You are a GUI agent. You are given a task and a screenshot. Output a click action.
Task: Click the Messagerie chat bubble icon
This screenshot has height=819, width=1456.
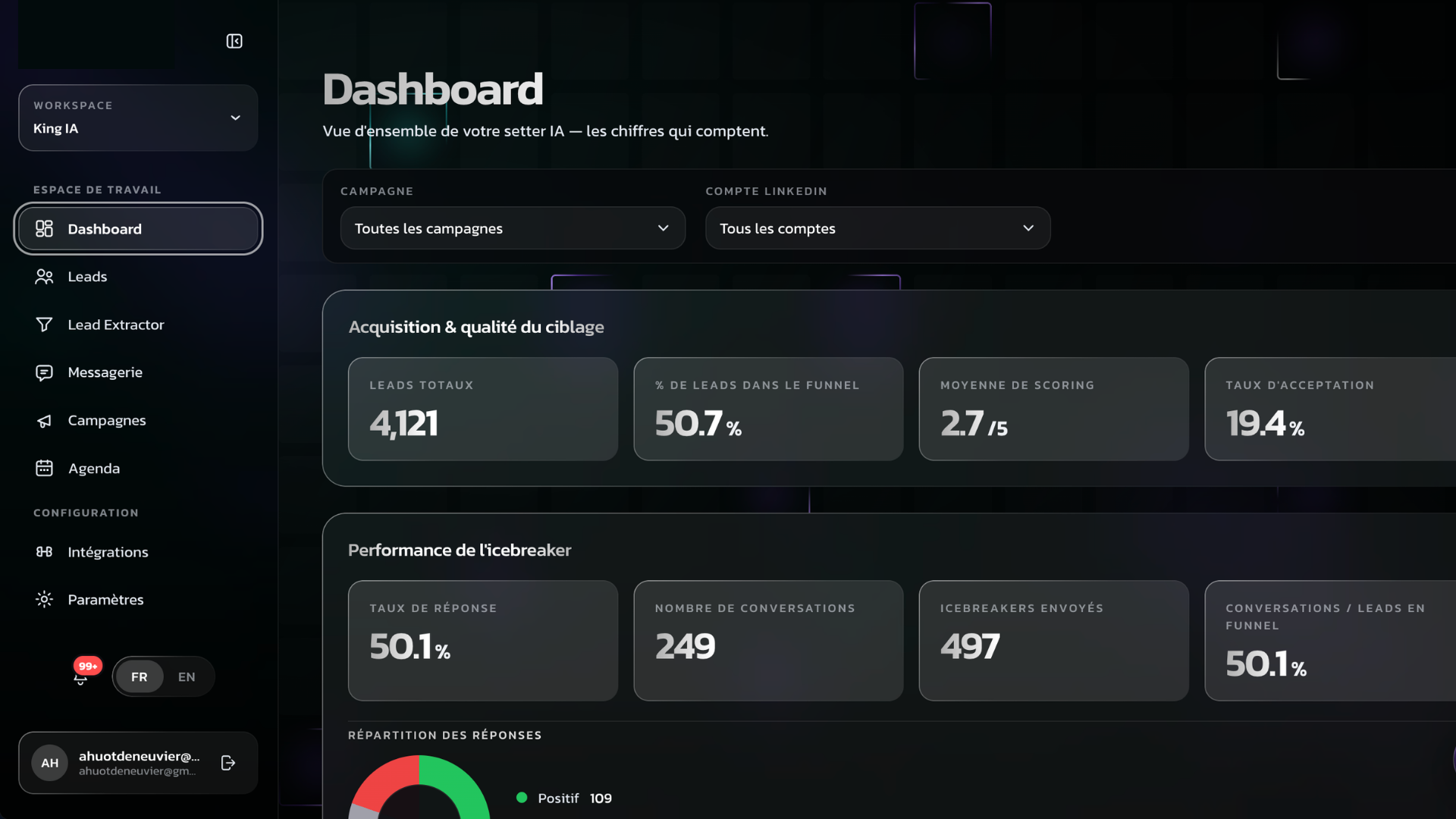[x=44, y=372]
